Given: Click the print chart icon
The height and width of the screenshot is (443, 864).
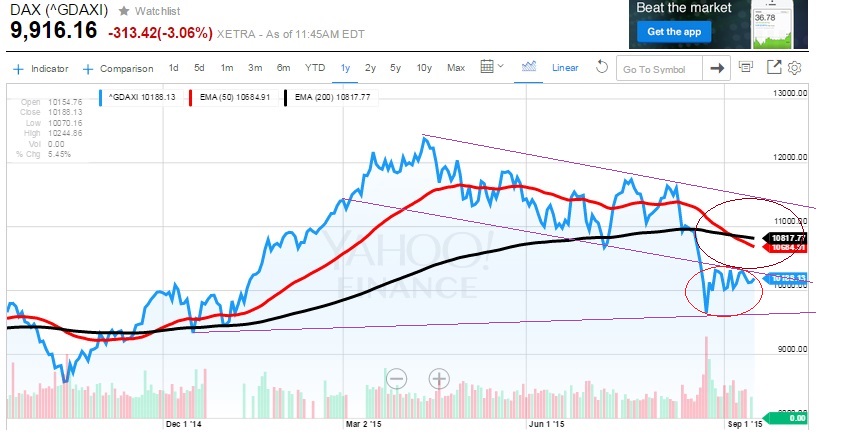Looking at the screenshot, I should coord(746,68).
